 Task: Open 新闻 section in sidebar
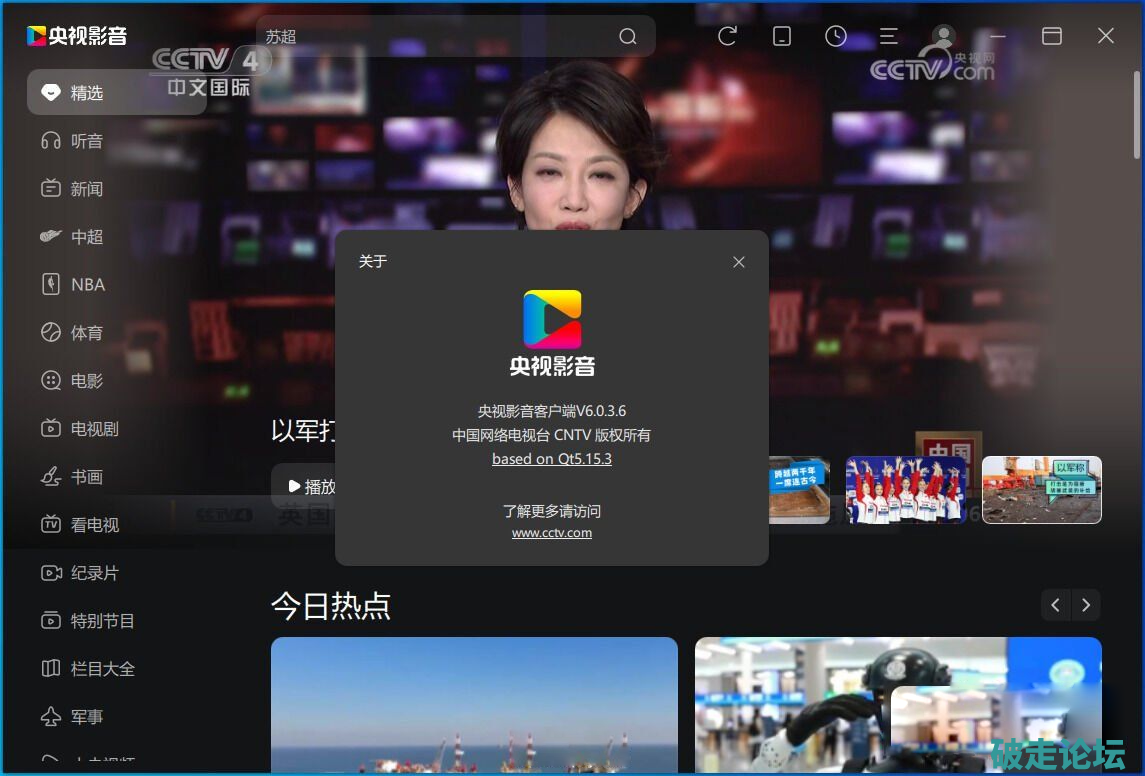[x=87, y=189]
